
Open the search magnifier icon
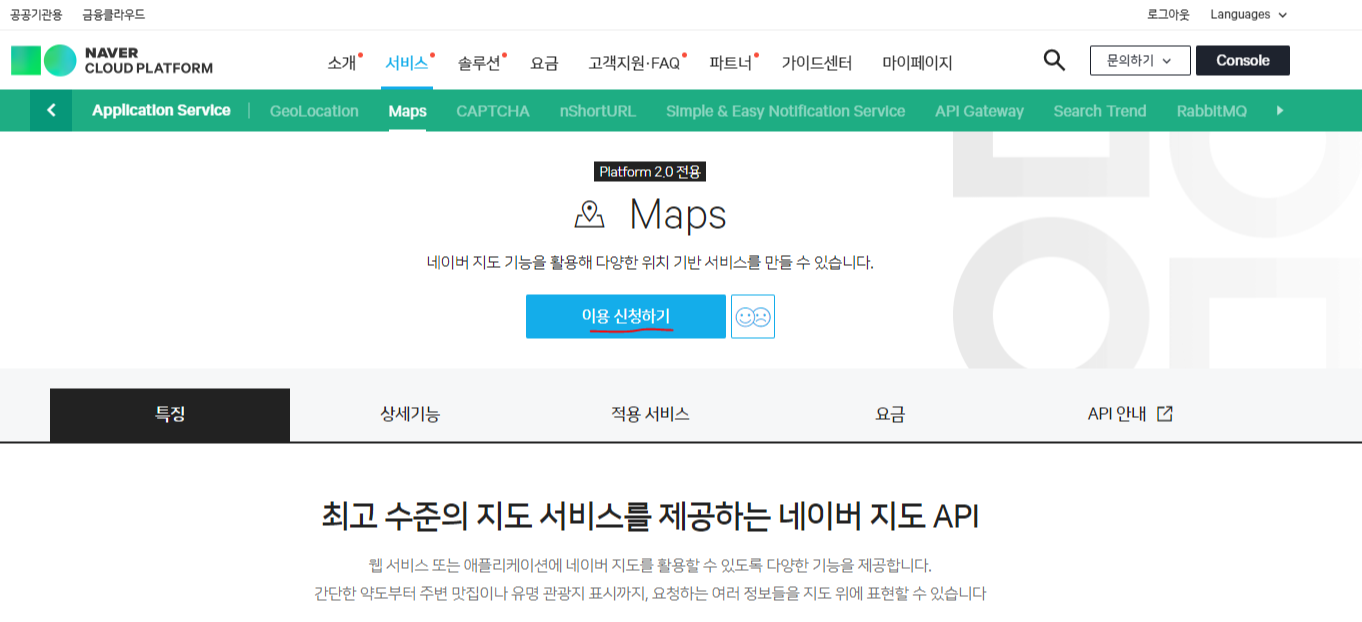point(1054,60)
